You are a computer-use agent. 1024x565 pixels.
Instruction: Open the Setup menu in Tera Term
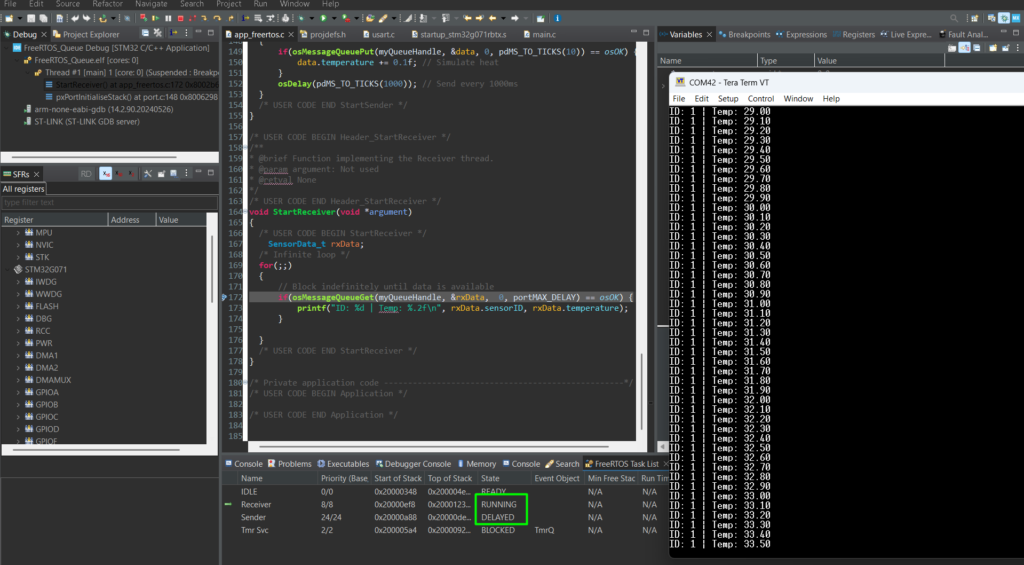tap(728, 99)
